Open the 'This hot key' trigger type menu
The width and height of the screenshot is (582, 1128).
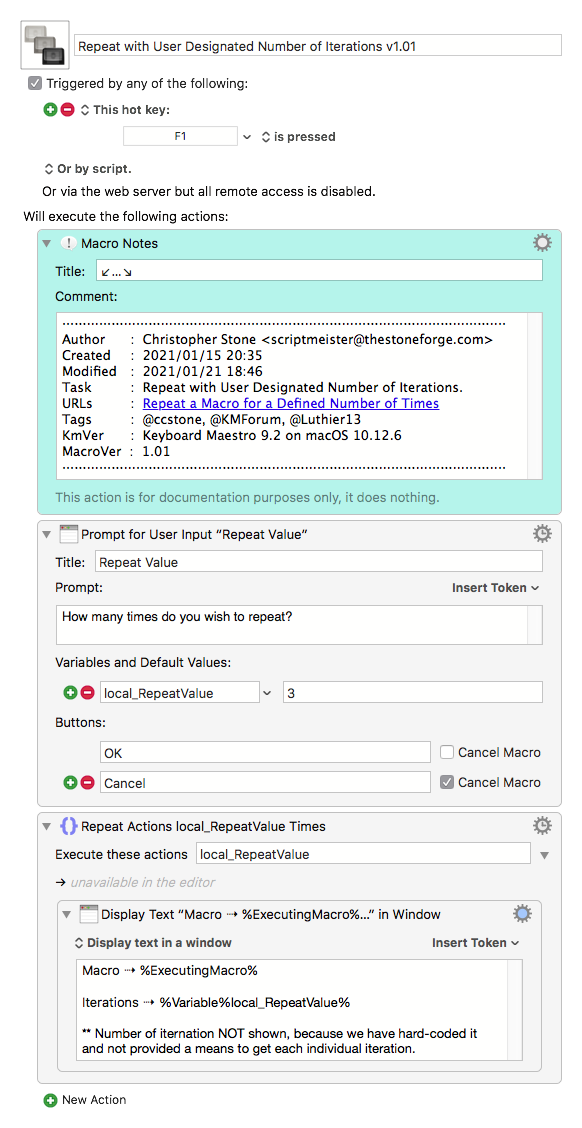click(x=124, y=110)
